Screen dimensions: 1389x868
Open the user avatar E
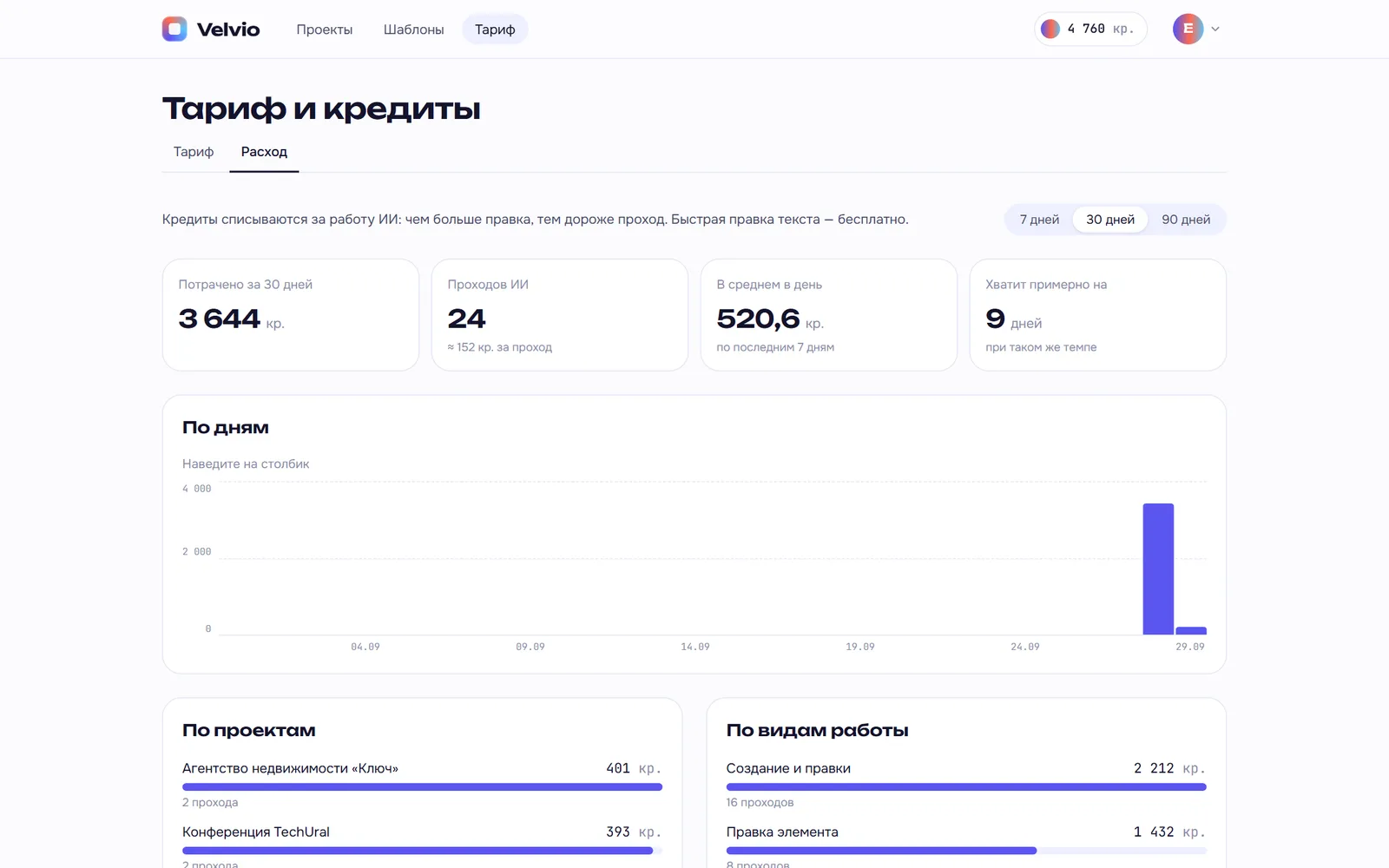(x=1188, y=29)
